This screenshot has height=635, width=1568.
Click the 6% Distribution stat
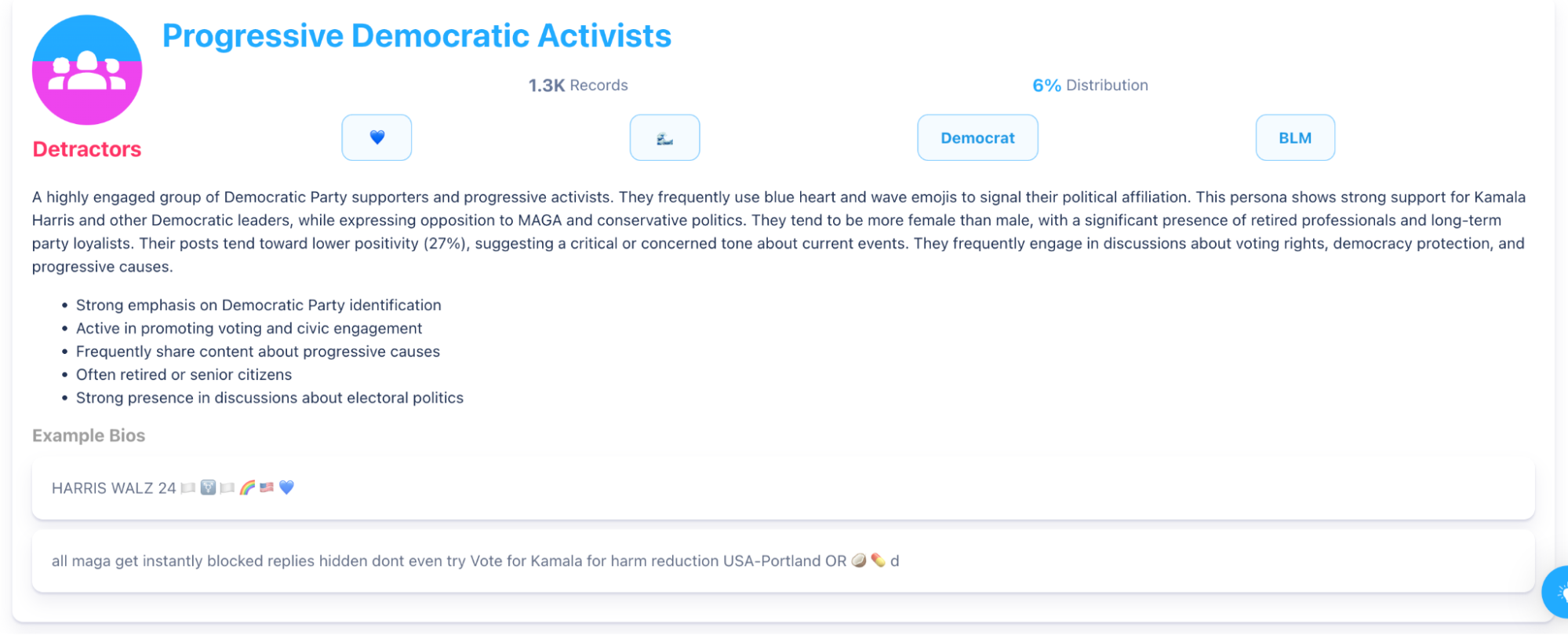point(1090,86)
